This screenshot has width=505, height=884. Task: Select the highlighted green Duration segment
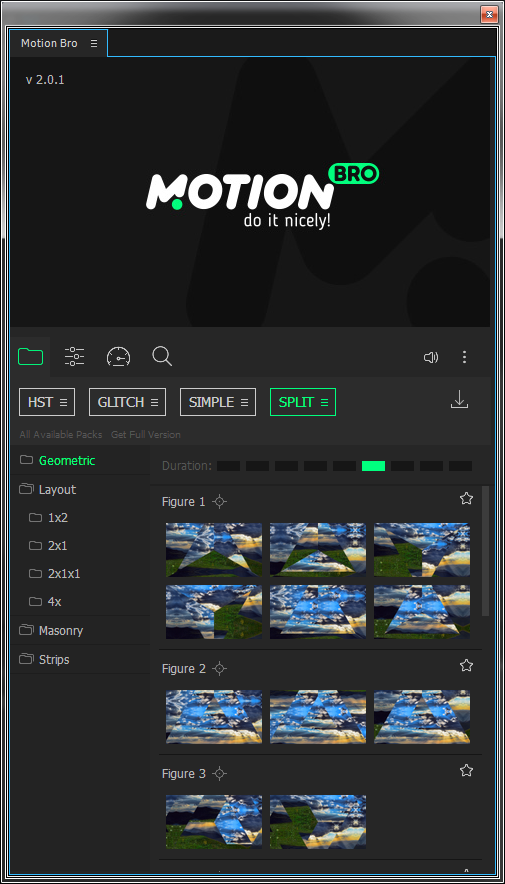[x=373, y=466]
